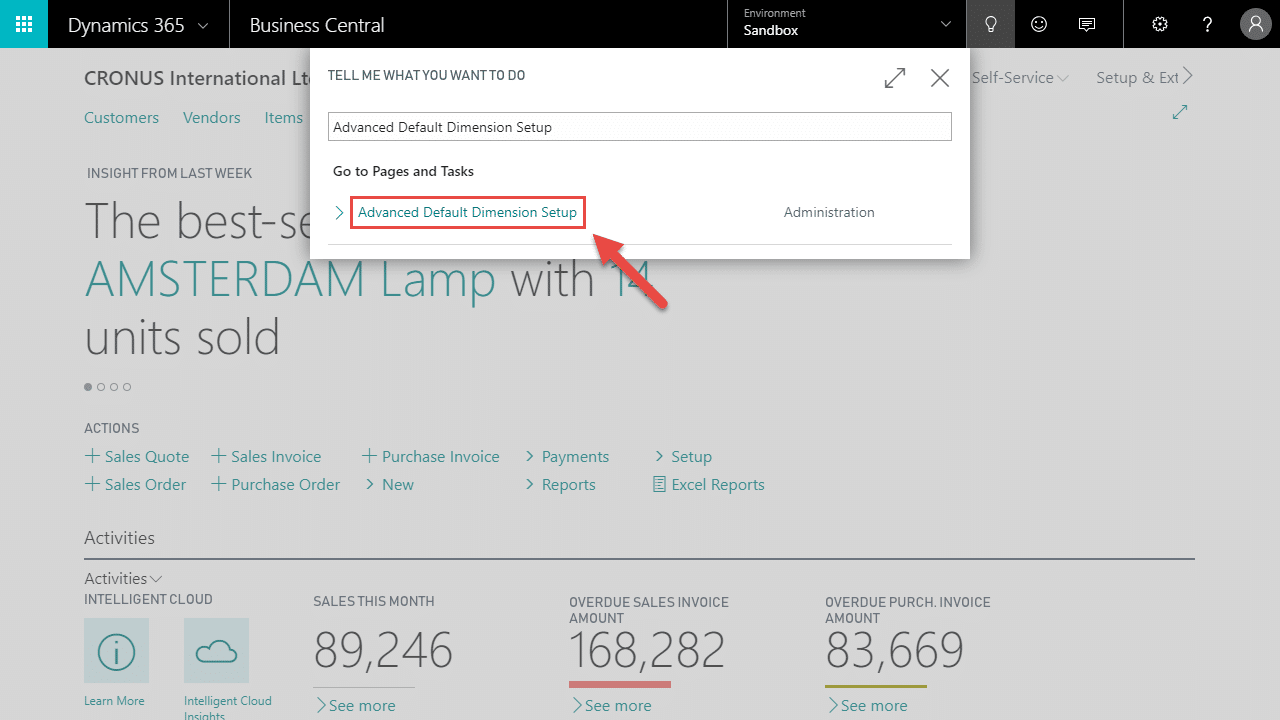Open the Microsoft 365 app launcher grid

(23, 23)
